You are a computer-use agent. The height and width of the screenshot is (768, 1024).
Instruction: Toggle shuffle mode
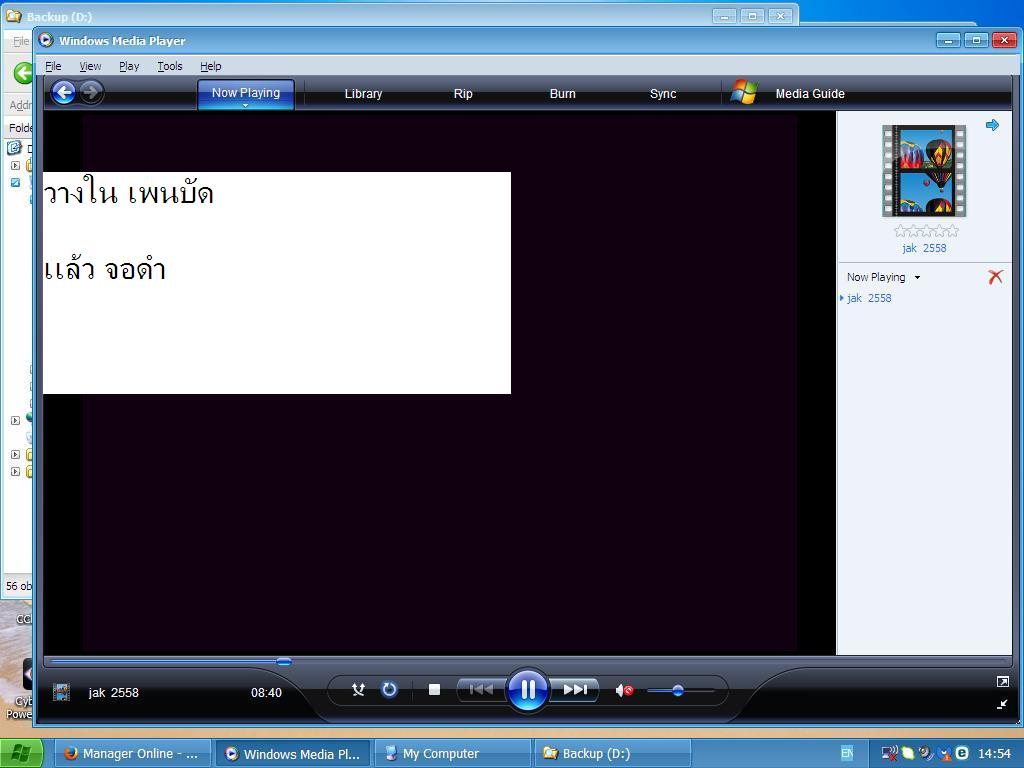(358, 690)
